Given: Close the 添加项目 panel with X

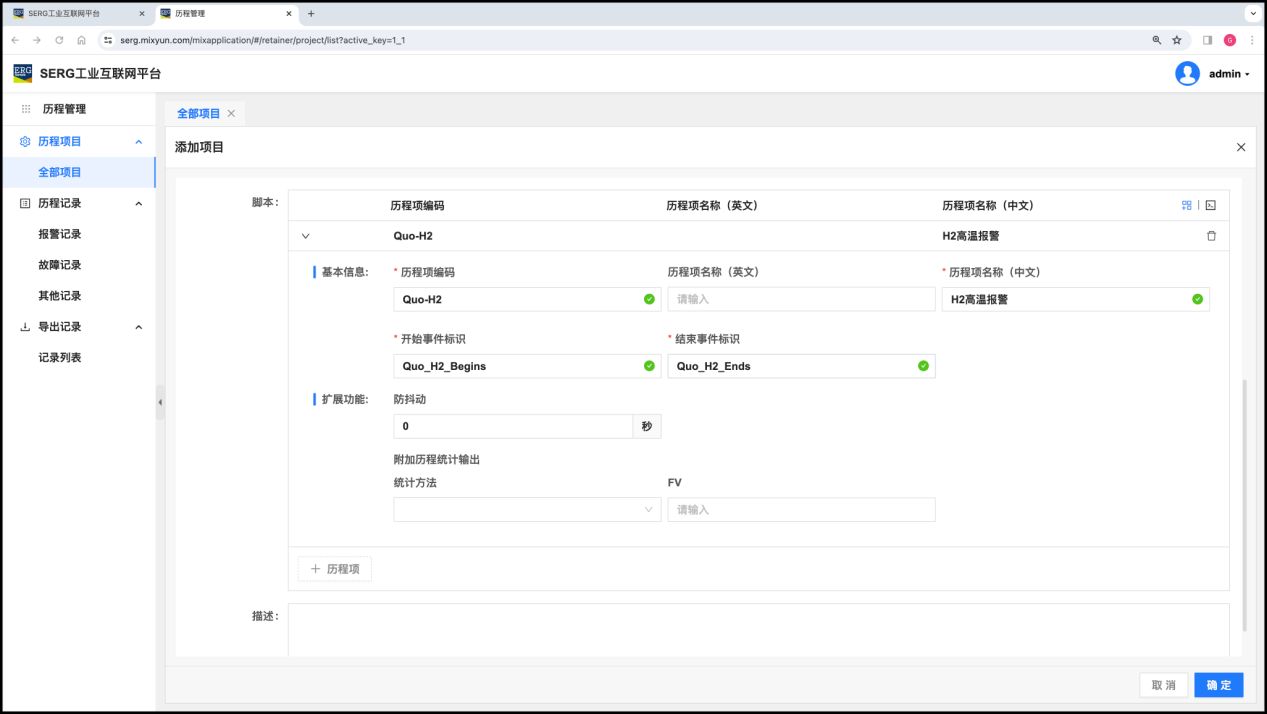Looking at the screenshot, I should tap(1241, 147).
